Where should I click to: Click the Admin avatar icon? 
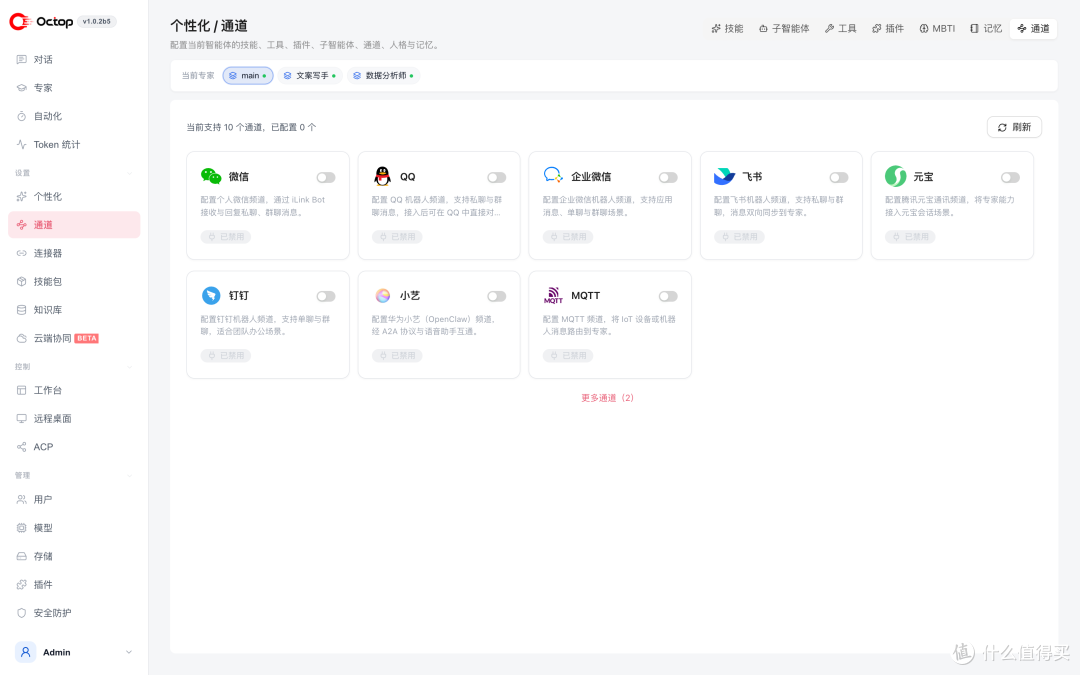[x=25, y=652]
